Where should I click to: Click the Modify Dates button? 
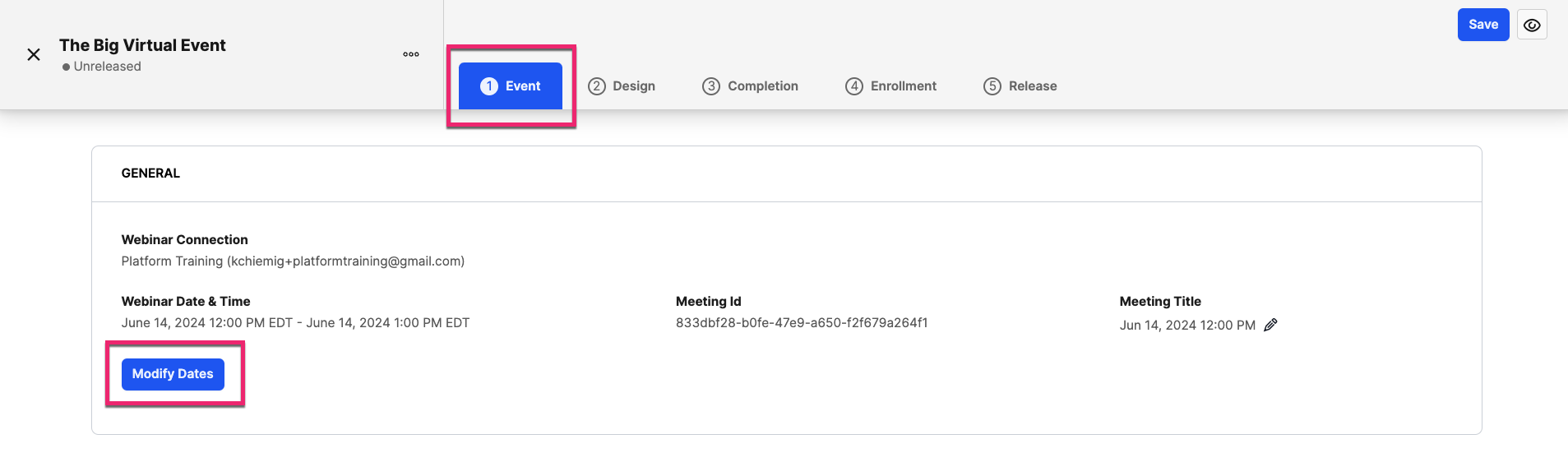coord(173,374)
